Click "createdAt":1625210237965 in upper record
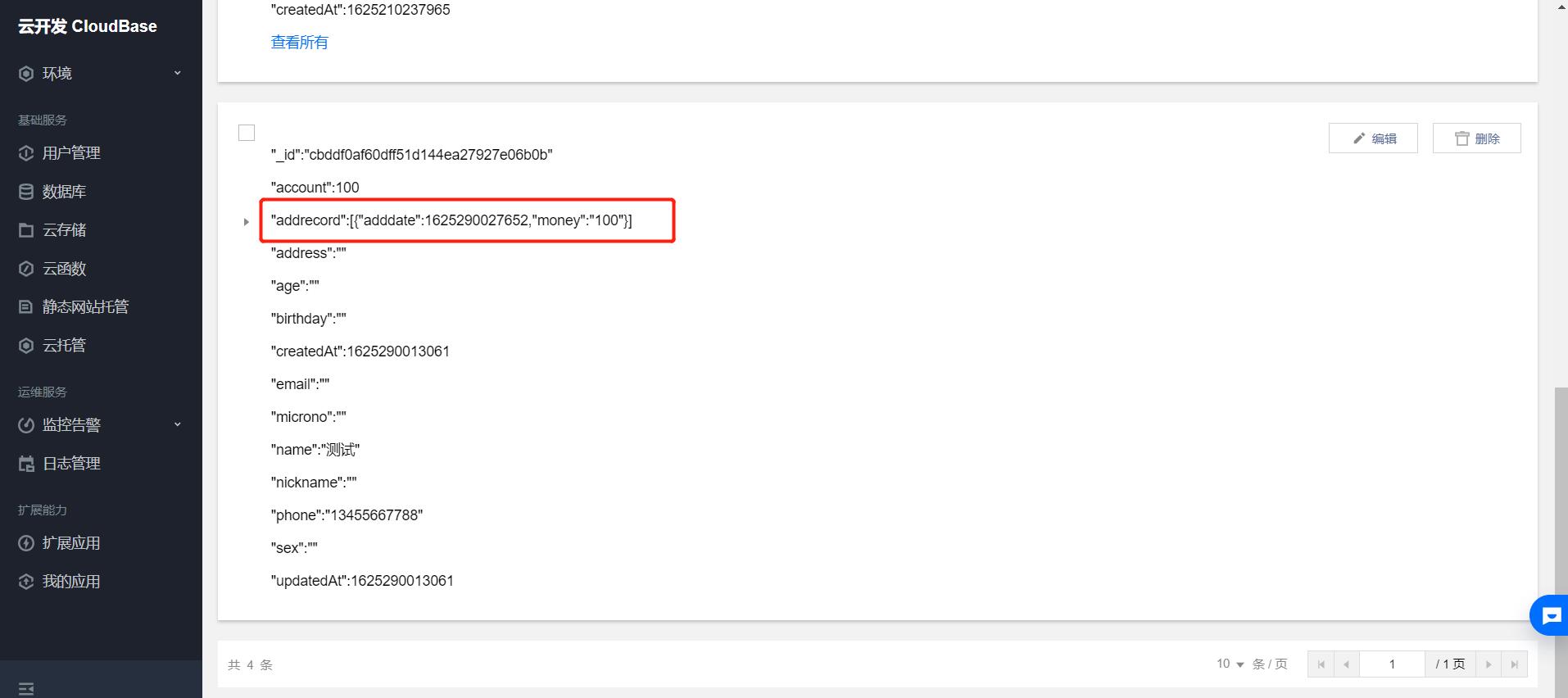This screenshot has width=1568, height=698. tap(360, 10)
